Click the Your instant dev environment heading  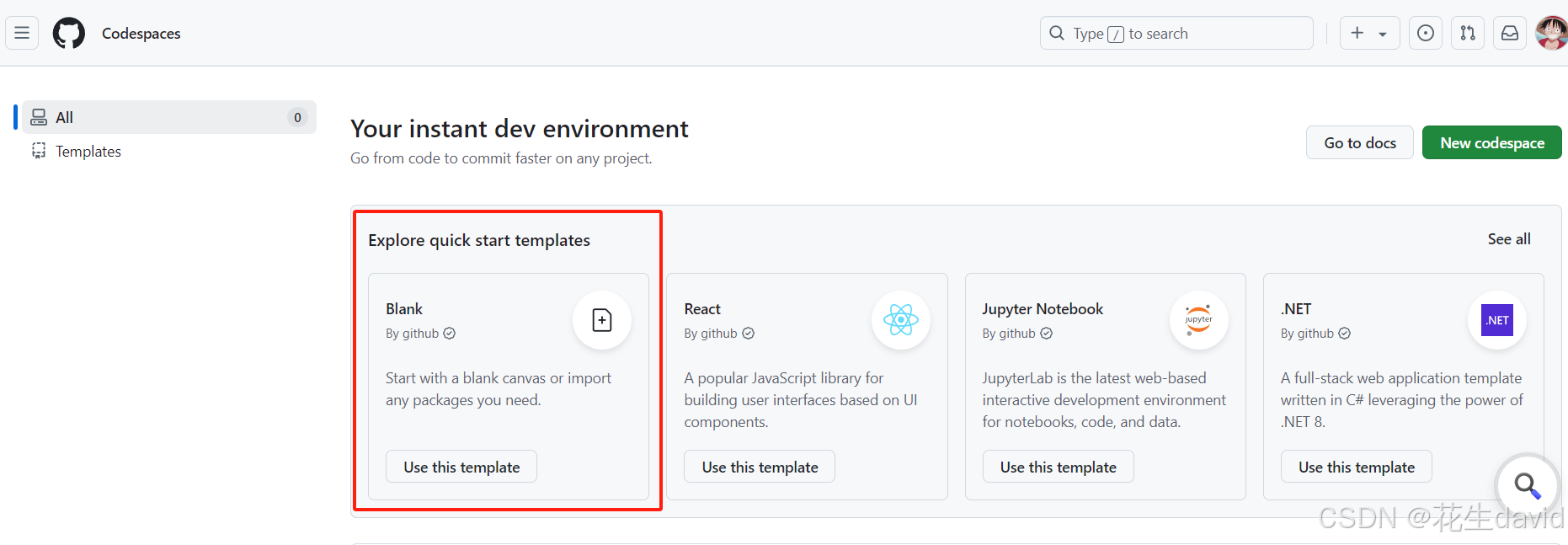pos(520,129)
